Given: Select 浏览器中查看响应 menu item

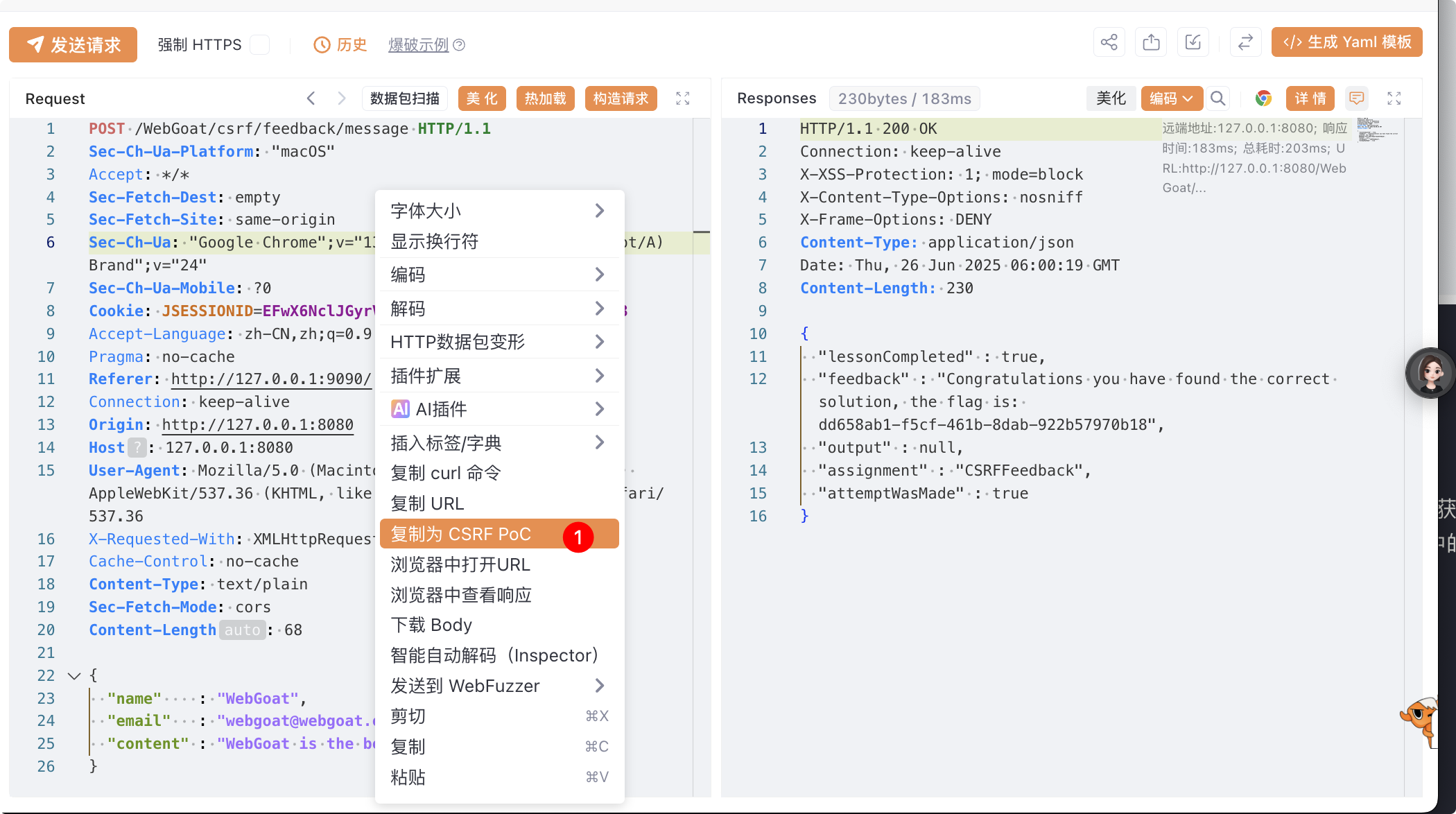Looking at the screenshot, I should tap(499, 595).
